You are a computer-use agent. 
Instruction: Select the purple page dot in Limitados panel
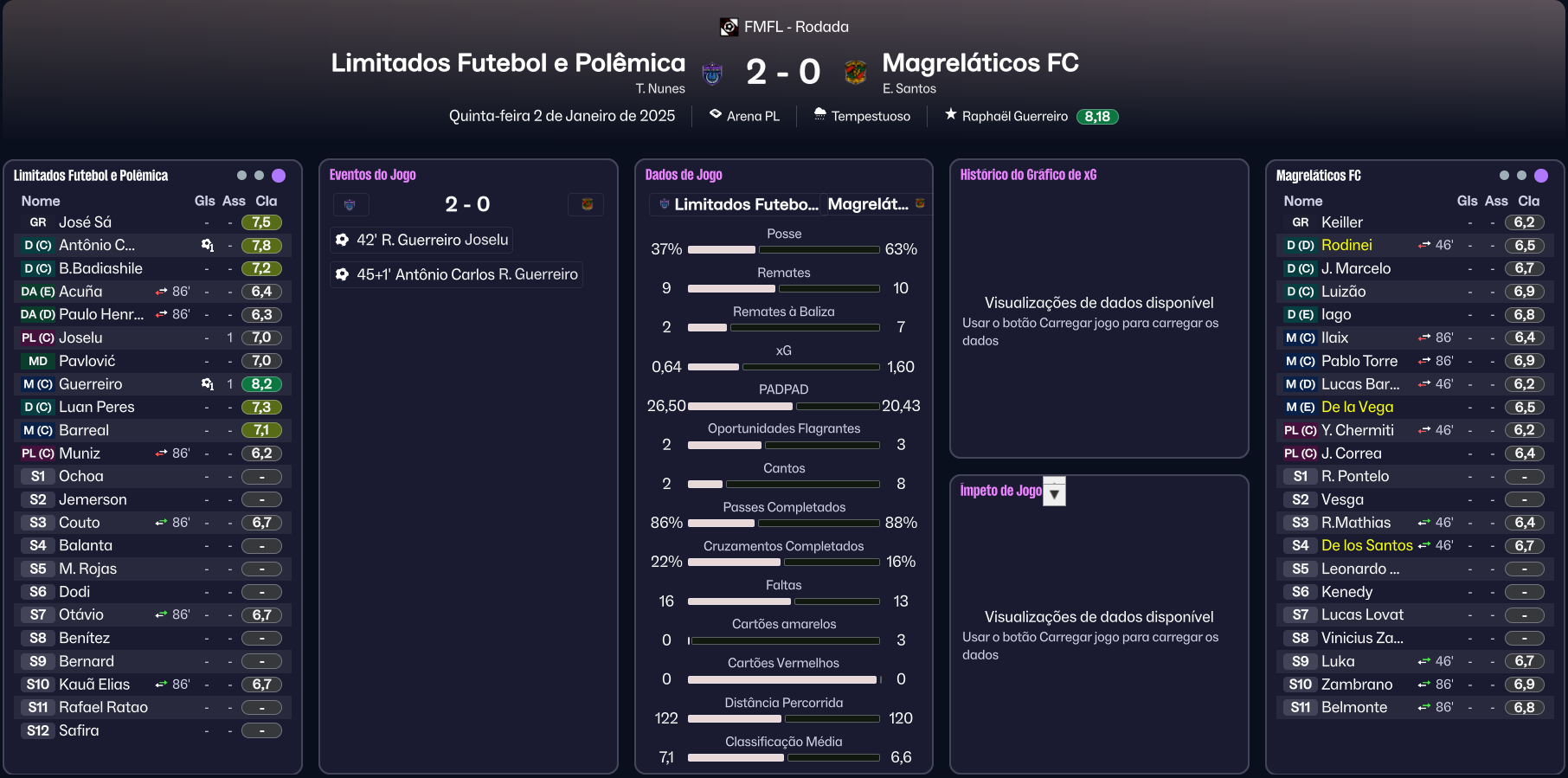click(x=279, y=176)
